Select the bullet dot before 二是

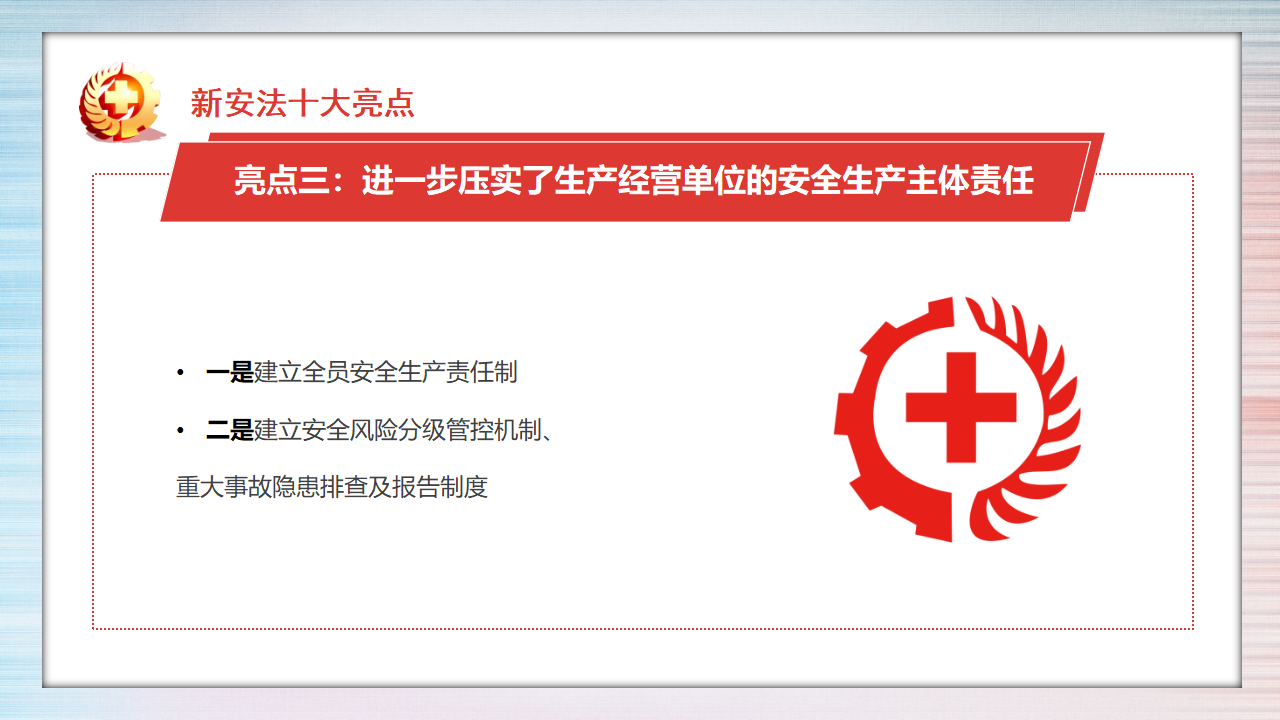(x=181, y=430)
